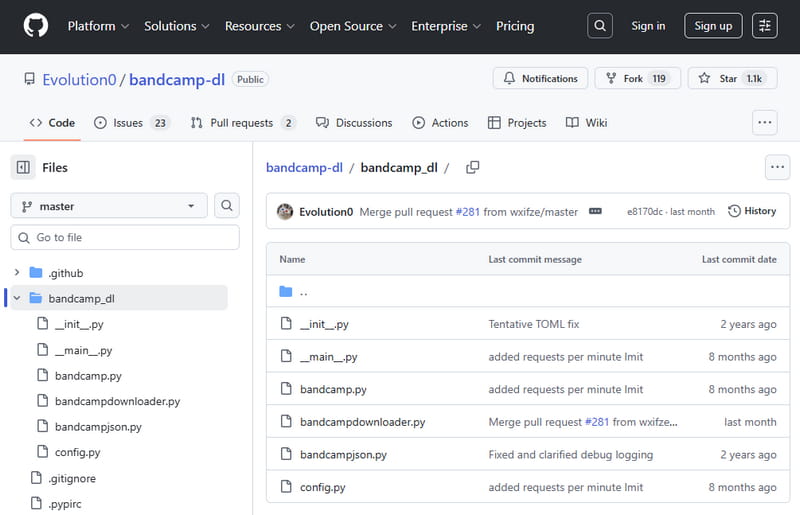Select bandcamp.py in file tree

88,376
